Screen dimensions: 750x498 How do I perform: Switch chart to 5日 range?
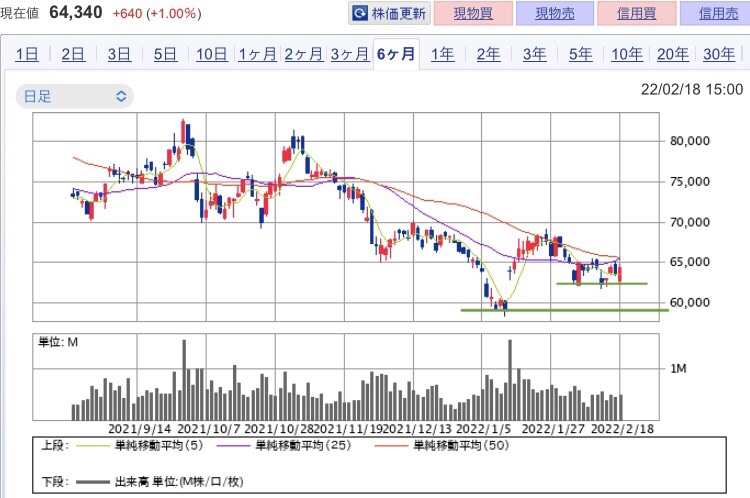(165, 54)
